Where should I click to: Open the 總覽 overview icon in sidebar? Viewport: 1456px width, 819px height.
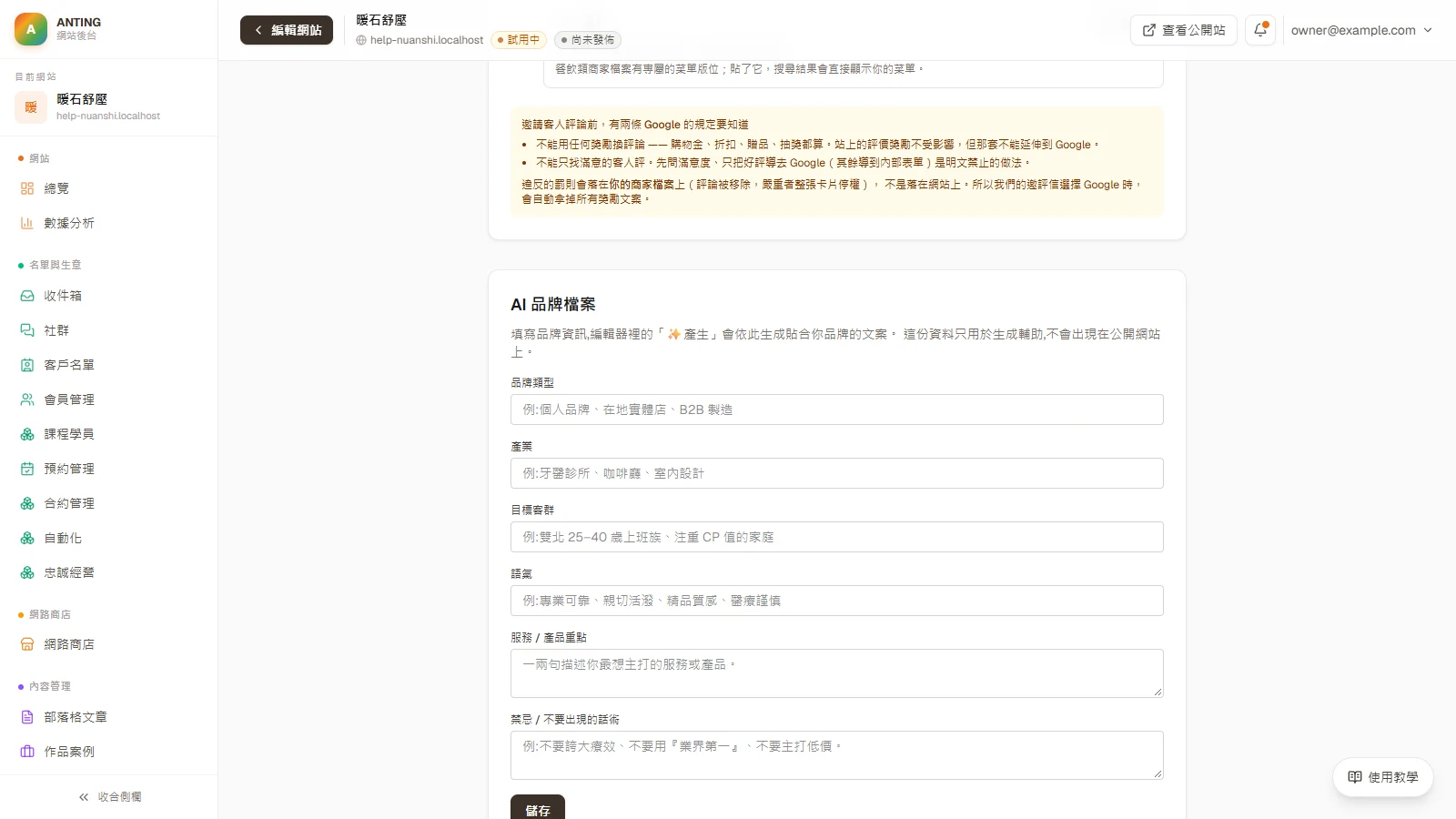click(x=27, y=188)
